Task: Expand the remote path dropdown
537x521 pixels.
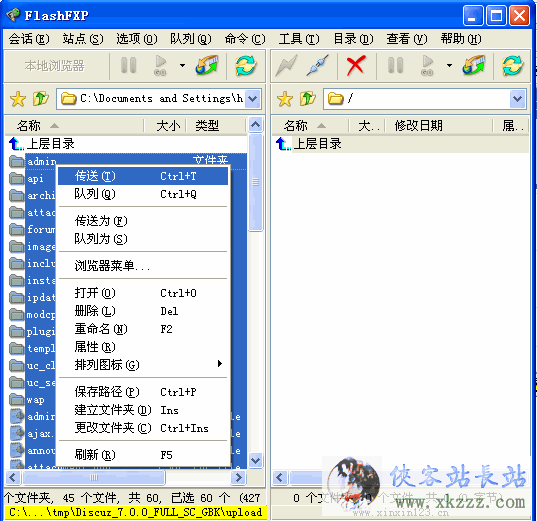Action: click(x=517, y=99)
